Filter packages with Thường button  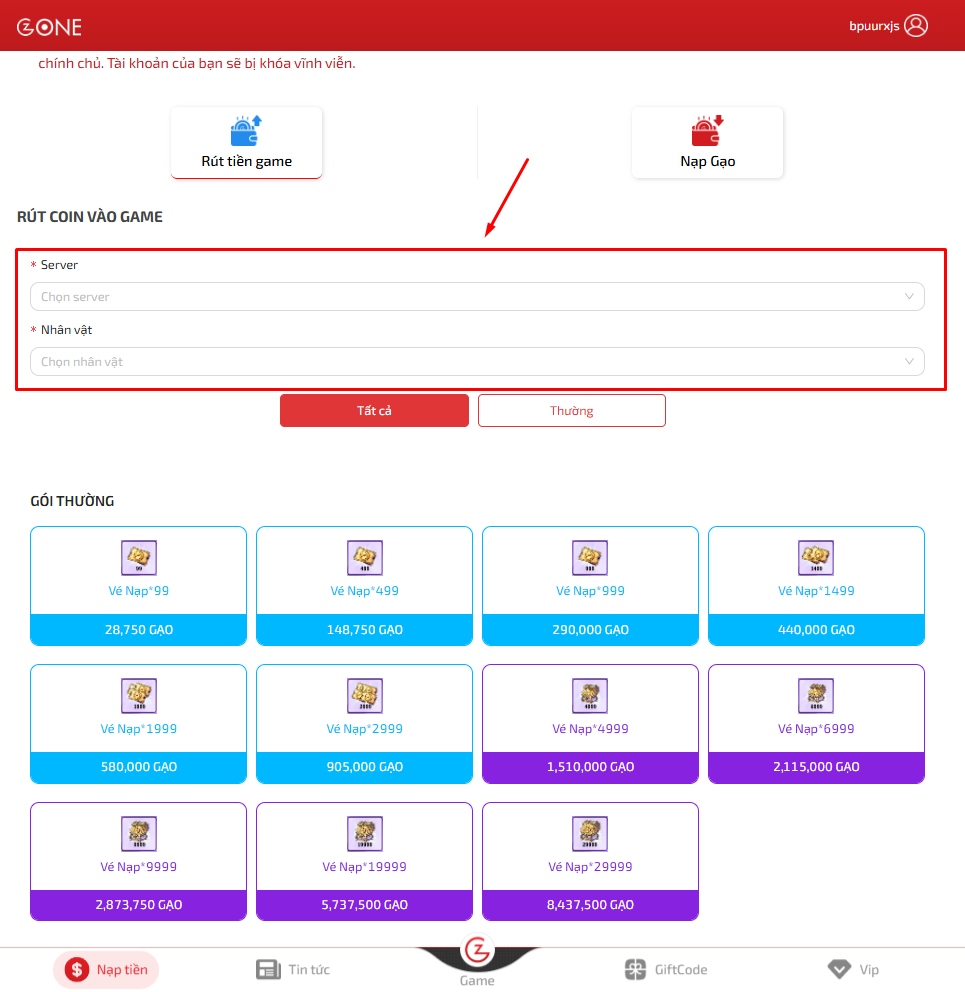[571, 411]
